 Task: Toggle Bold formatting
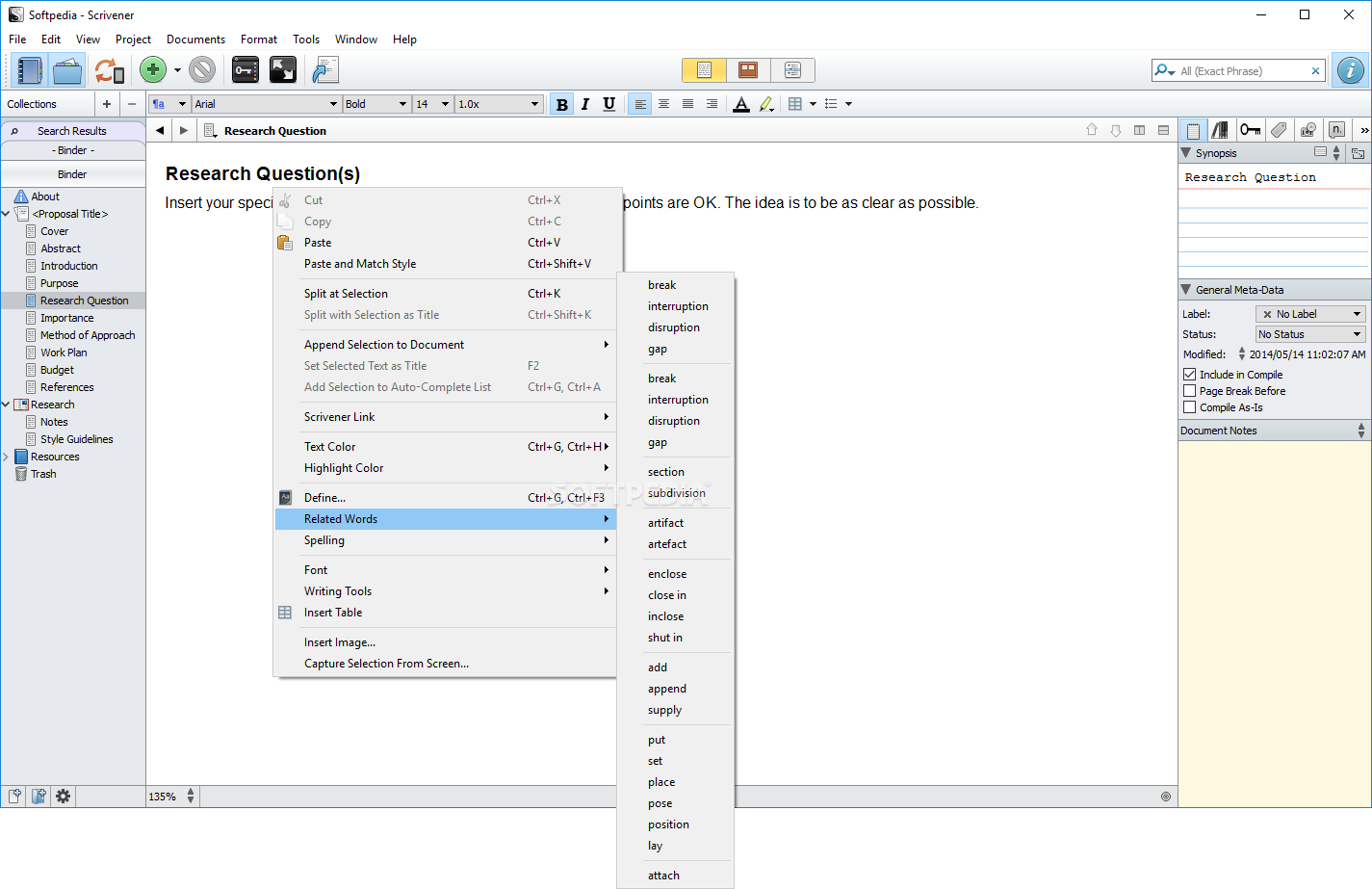pyautogui.click(x=562, y=104)
